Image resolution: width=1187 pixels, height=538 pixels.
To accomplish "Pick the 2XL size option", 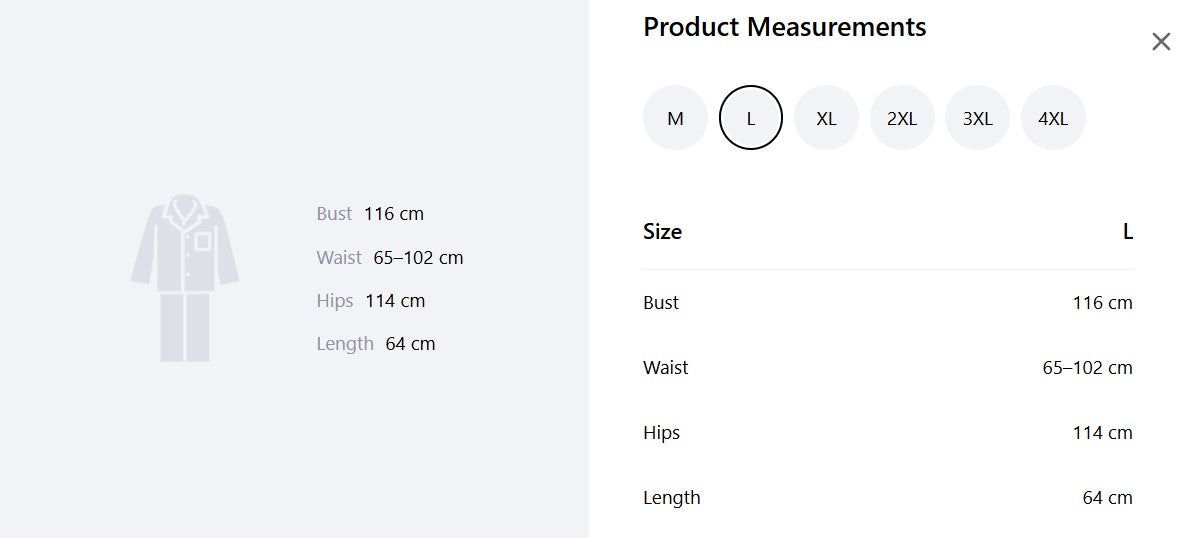I will click(x=902, y=118).
